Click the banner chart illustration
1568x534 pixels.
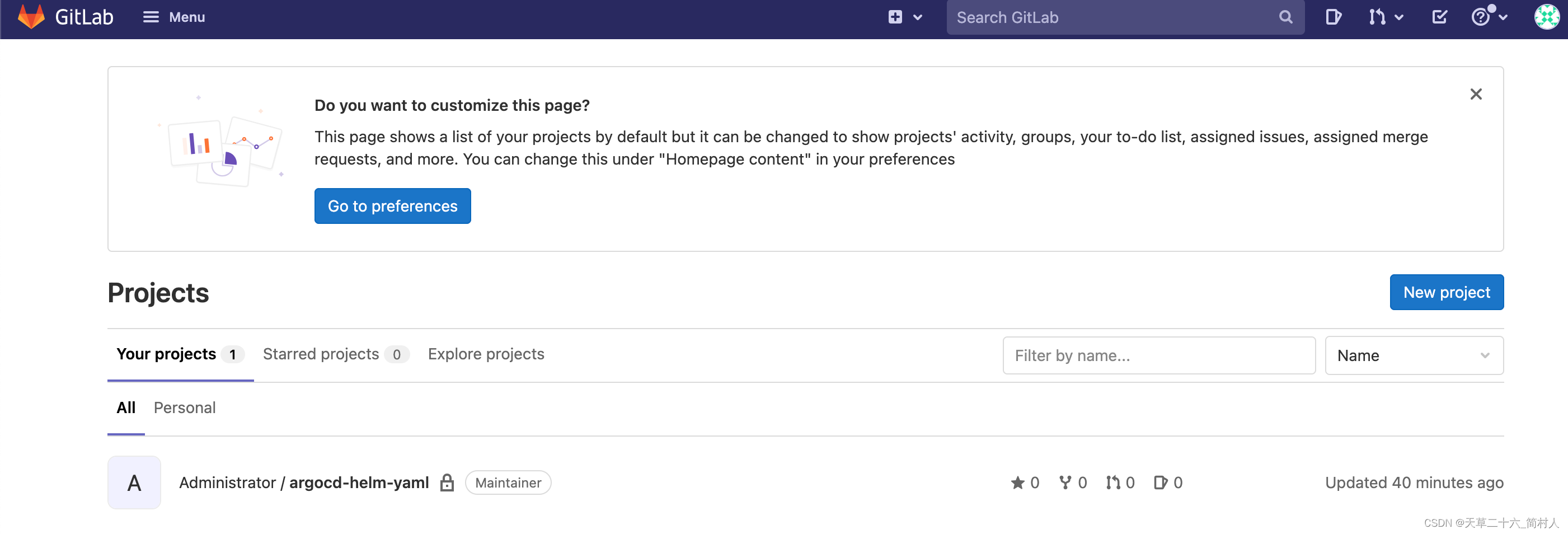[222, 142]
